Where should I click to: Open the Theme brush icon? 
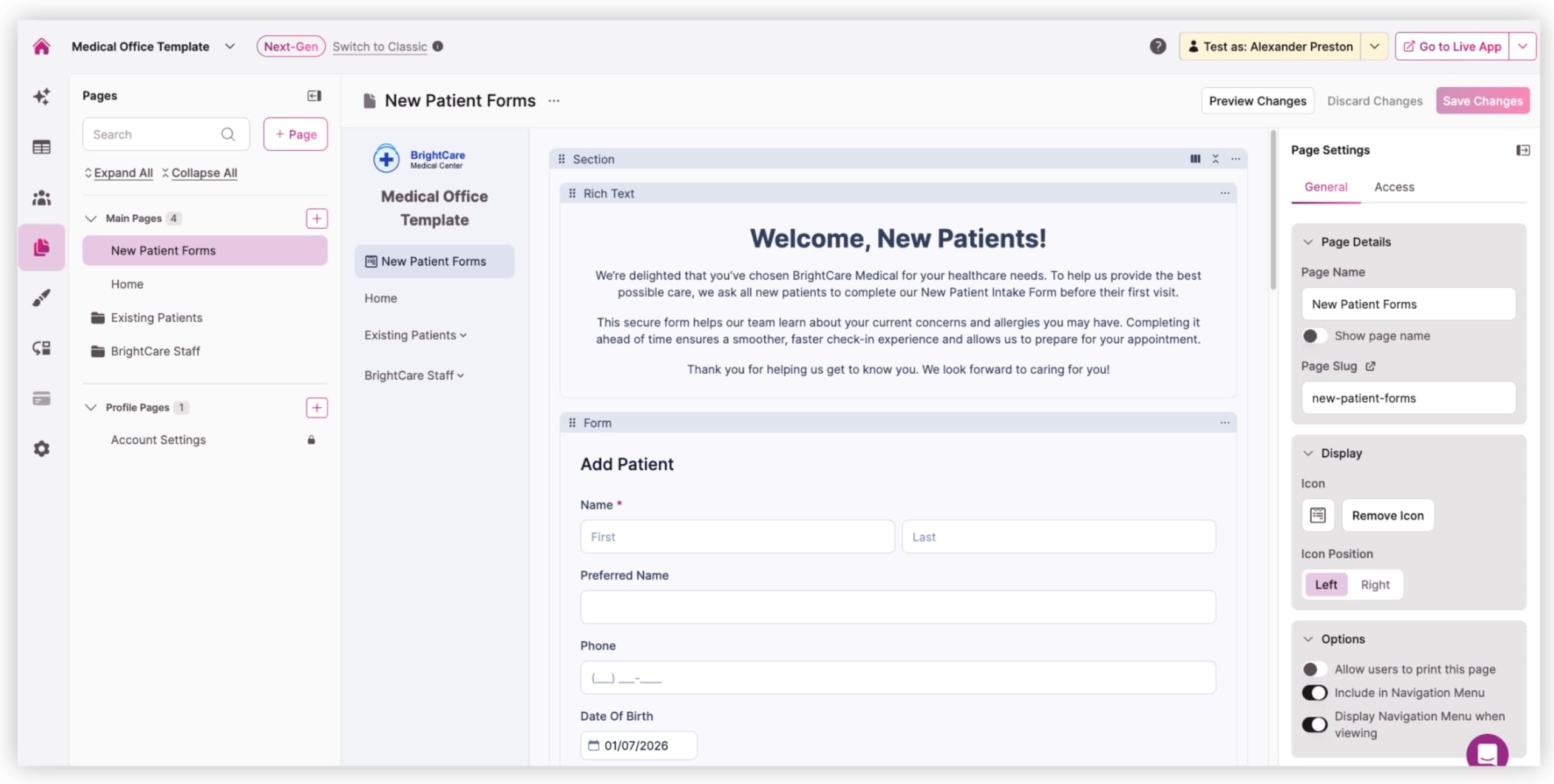coord(41,297)
